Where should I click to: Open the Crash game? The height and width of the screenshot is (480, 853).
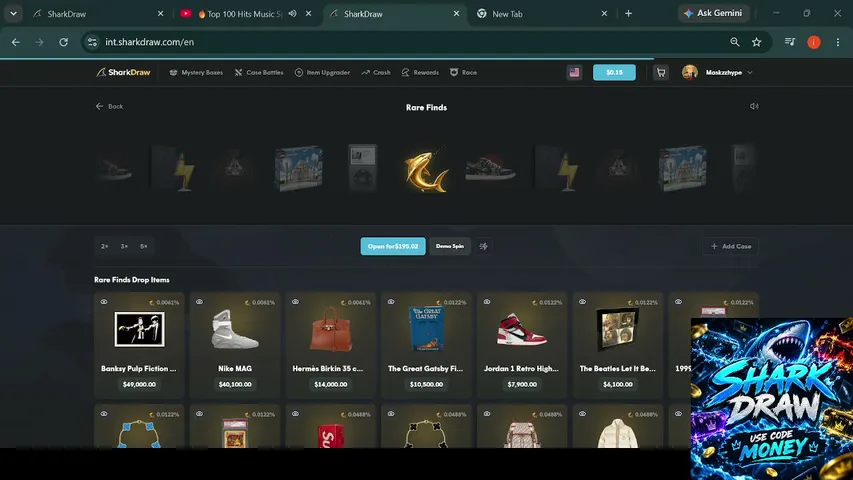(x=376, y=72)
